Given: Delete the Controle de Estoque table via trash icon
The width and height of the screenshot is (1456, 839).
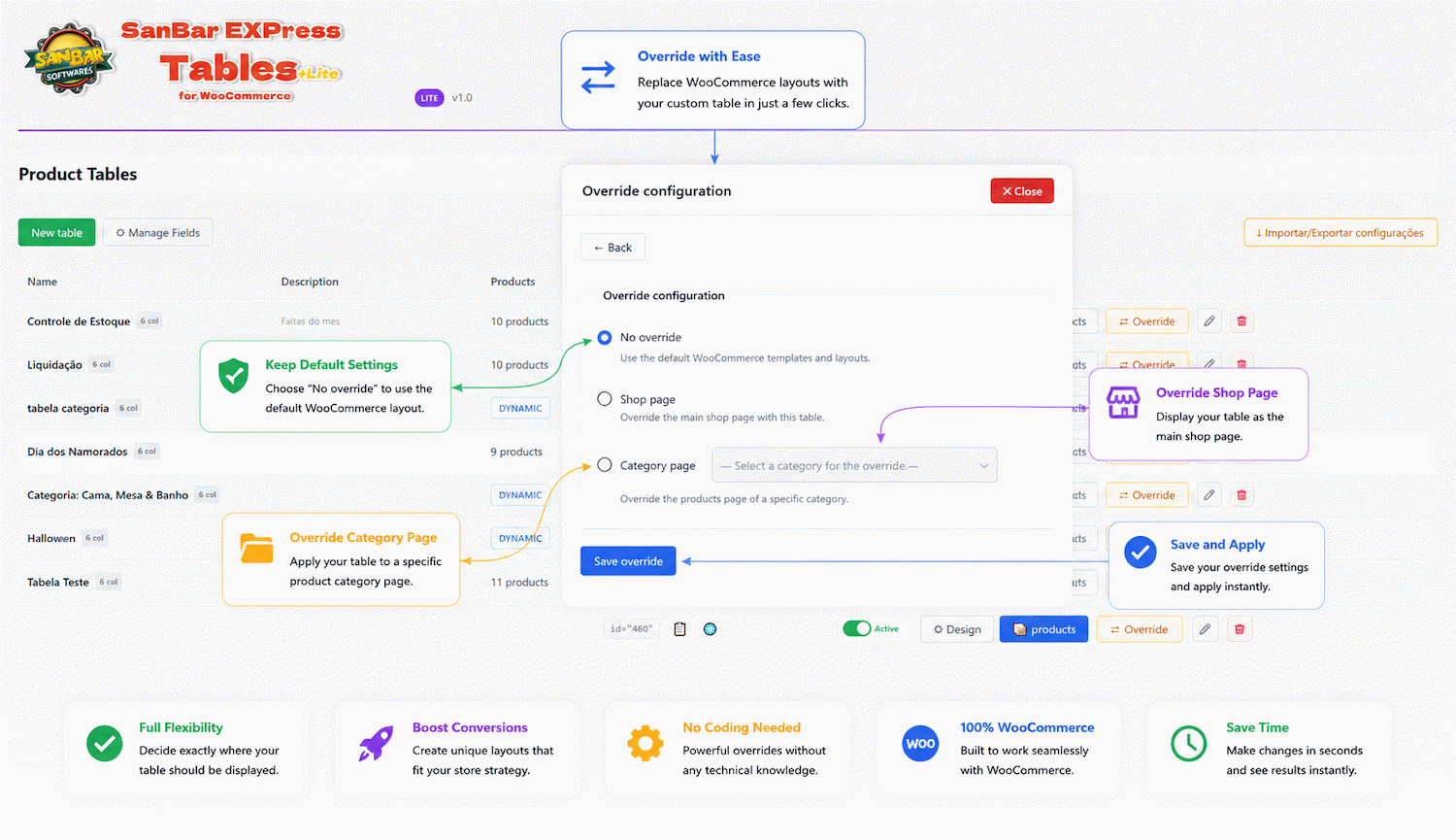Looking at the screenshot, I should pos(1241,321).
